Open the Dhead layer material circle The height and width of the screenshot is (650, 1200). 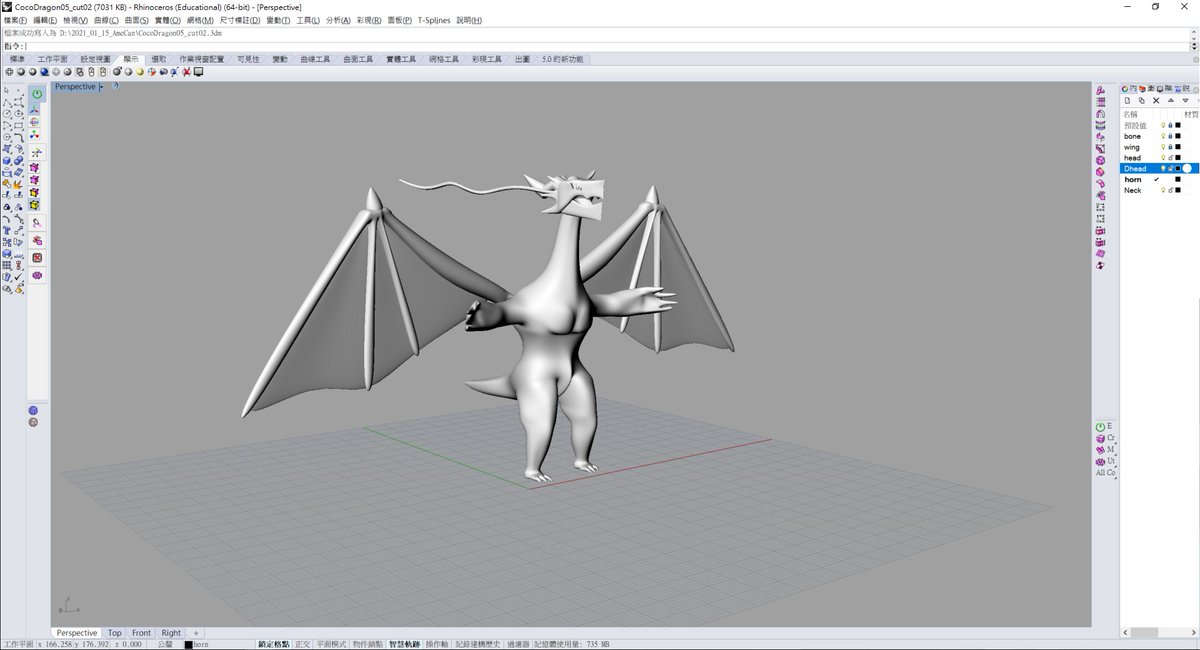coord(1187,168)
